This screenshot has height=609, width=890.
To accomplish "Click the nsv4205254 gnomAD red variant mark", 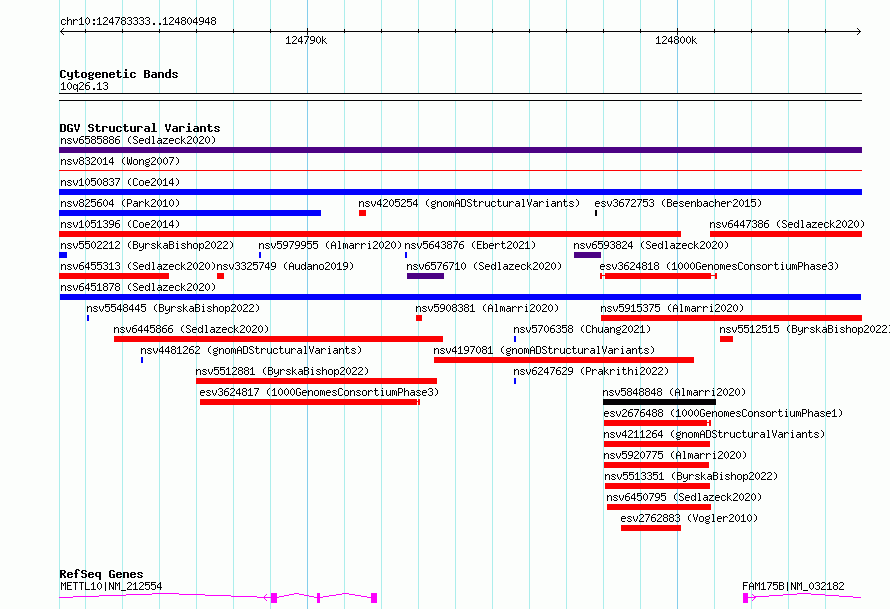I will click(363, 213).
